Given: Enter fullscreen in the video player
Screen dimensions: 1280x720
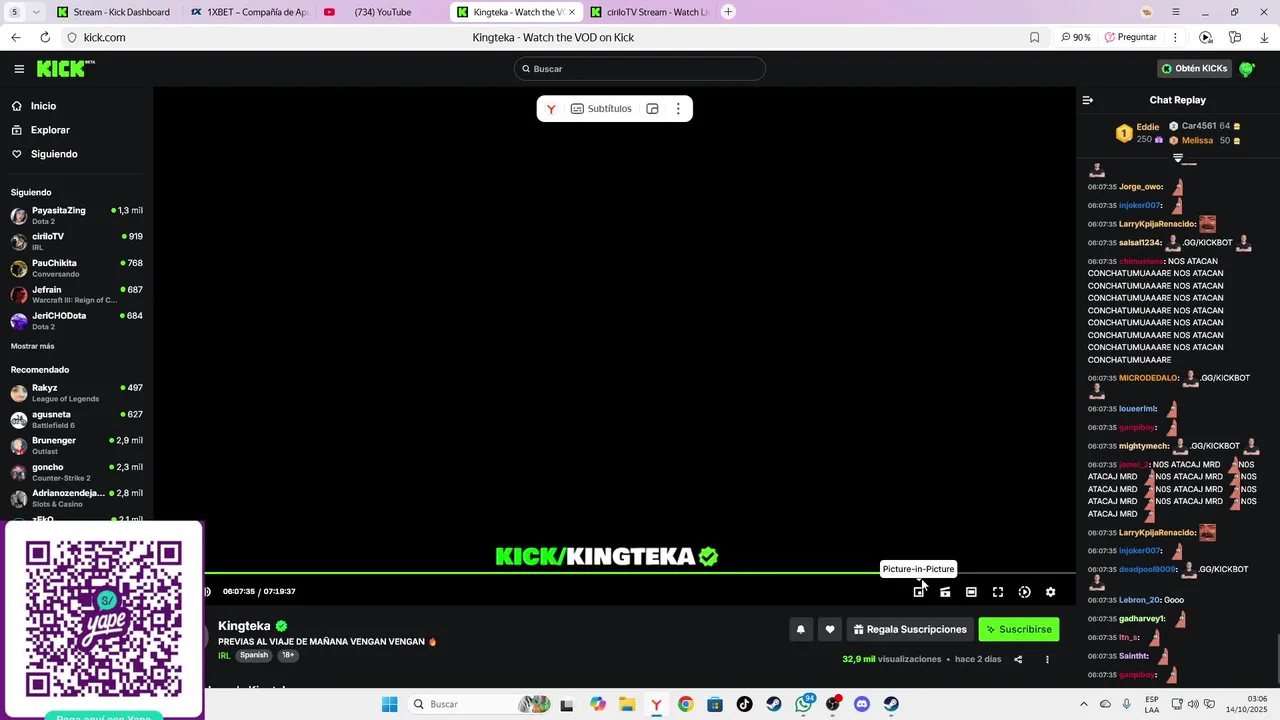Looking at the screenshot, I should (998, 592).
